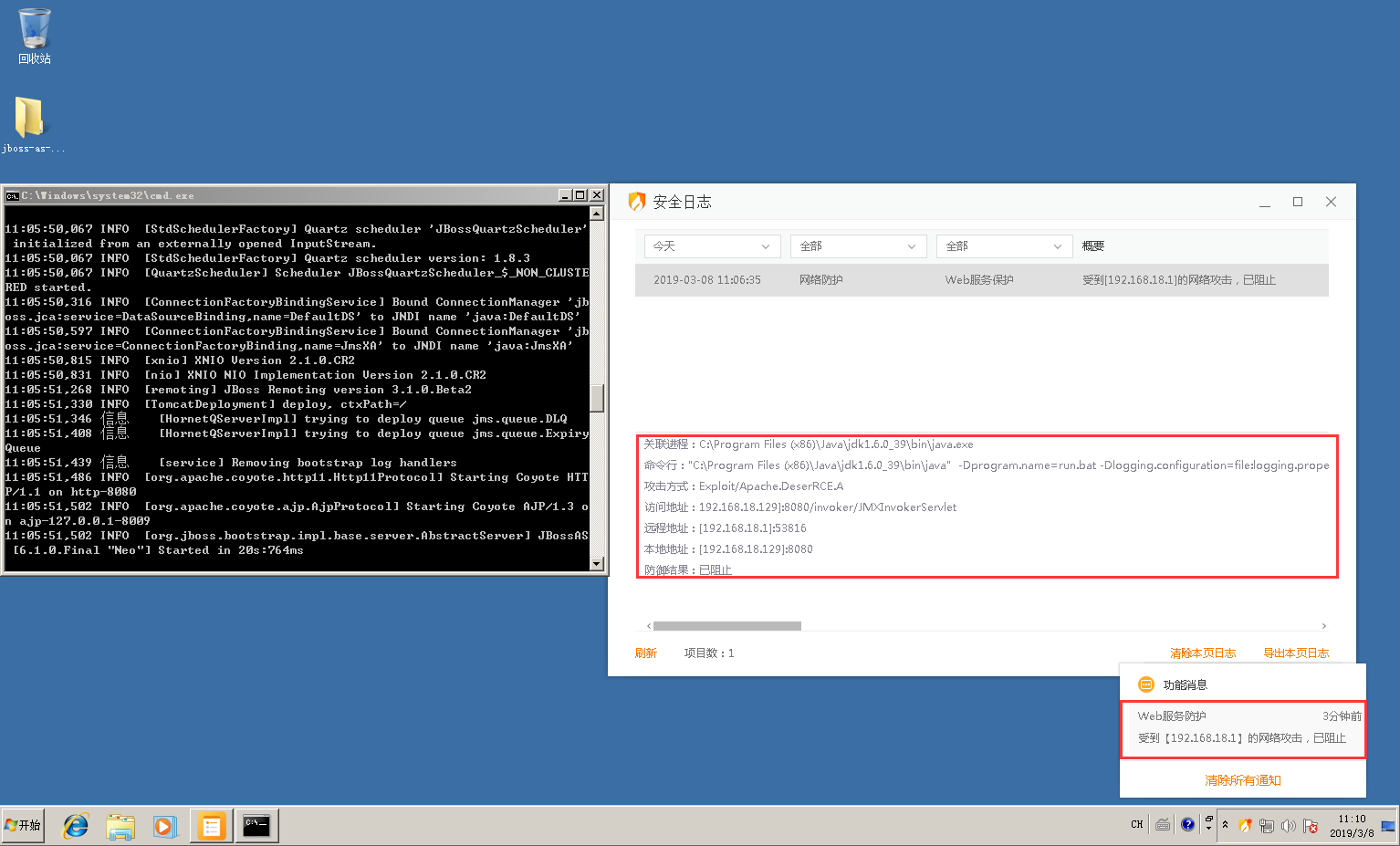This screenshot has height=846, width=1400.
Task: Open Windows Explorer from the taskbar
Action: pos(120,826)
